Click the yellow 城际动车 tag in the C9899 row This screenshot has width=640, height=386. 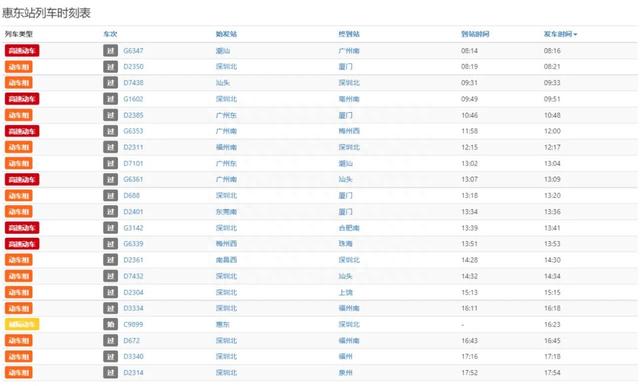22,324
